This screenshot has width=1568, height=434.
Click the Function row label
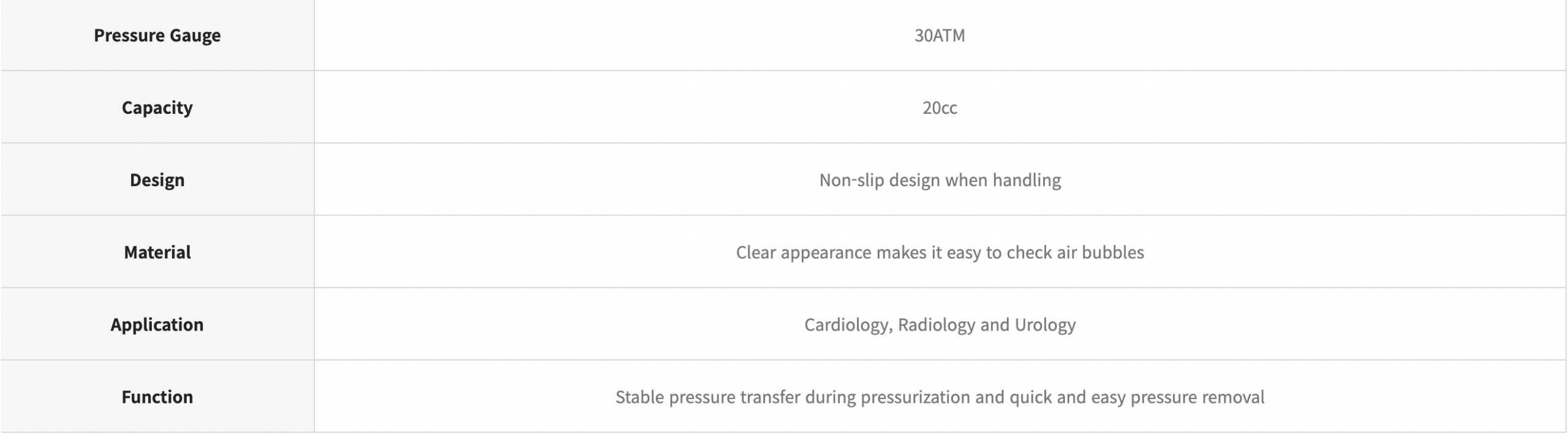click(157, 397)
